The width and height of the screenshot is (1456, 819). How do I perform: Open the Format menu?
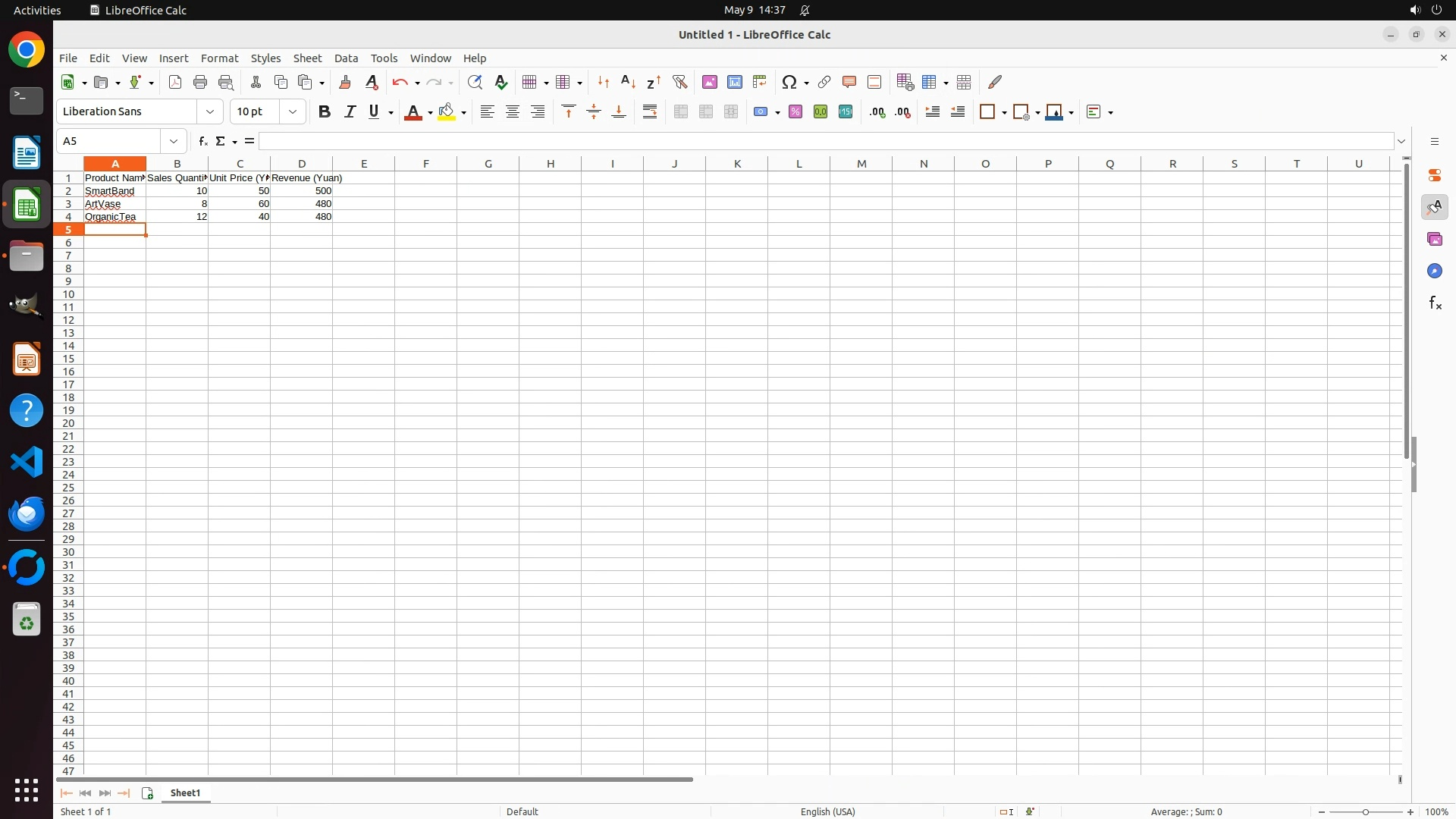(x=219, y=58)
